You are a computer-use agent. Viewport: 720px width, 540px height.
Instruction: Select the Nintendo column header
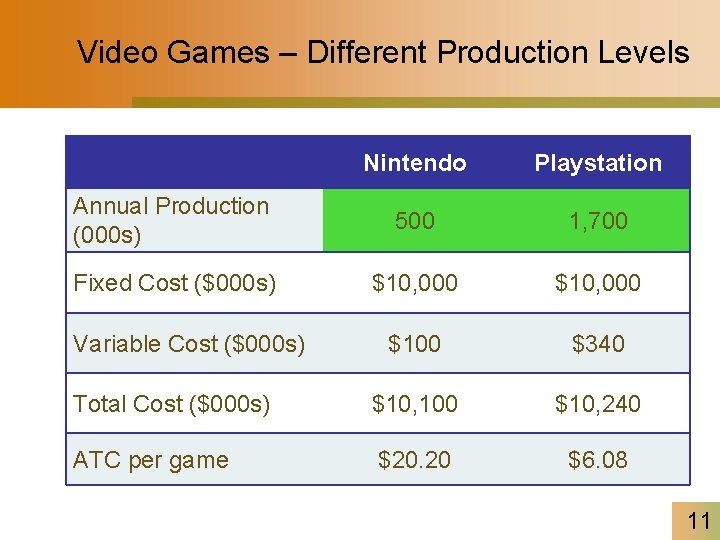pos(415,163)
